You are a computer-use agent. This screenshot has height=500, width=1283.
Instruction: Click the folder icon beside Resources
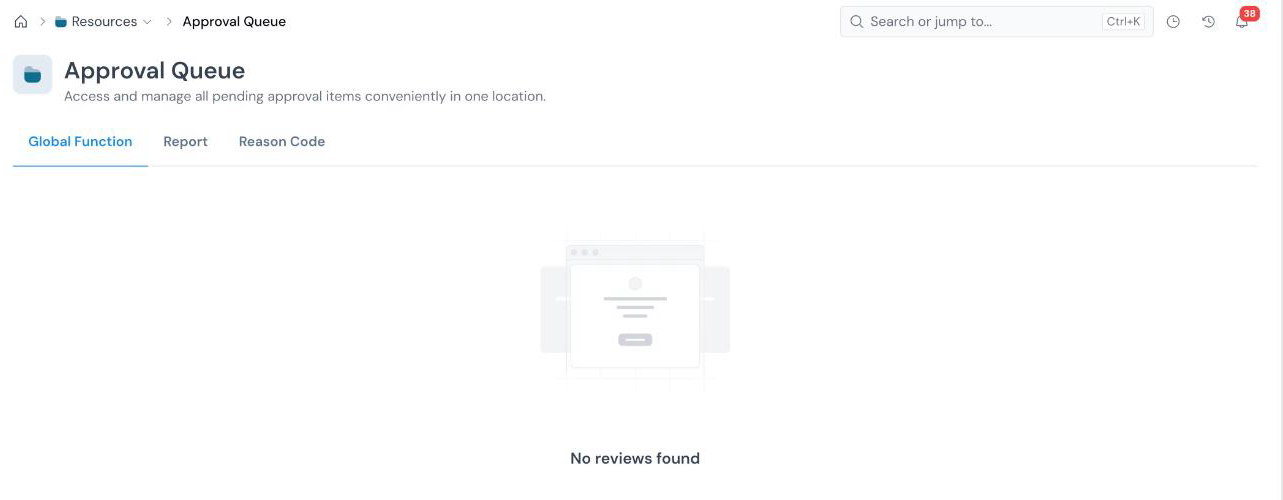(61, 21)
